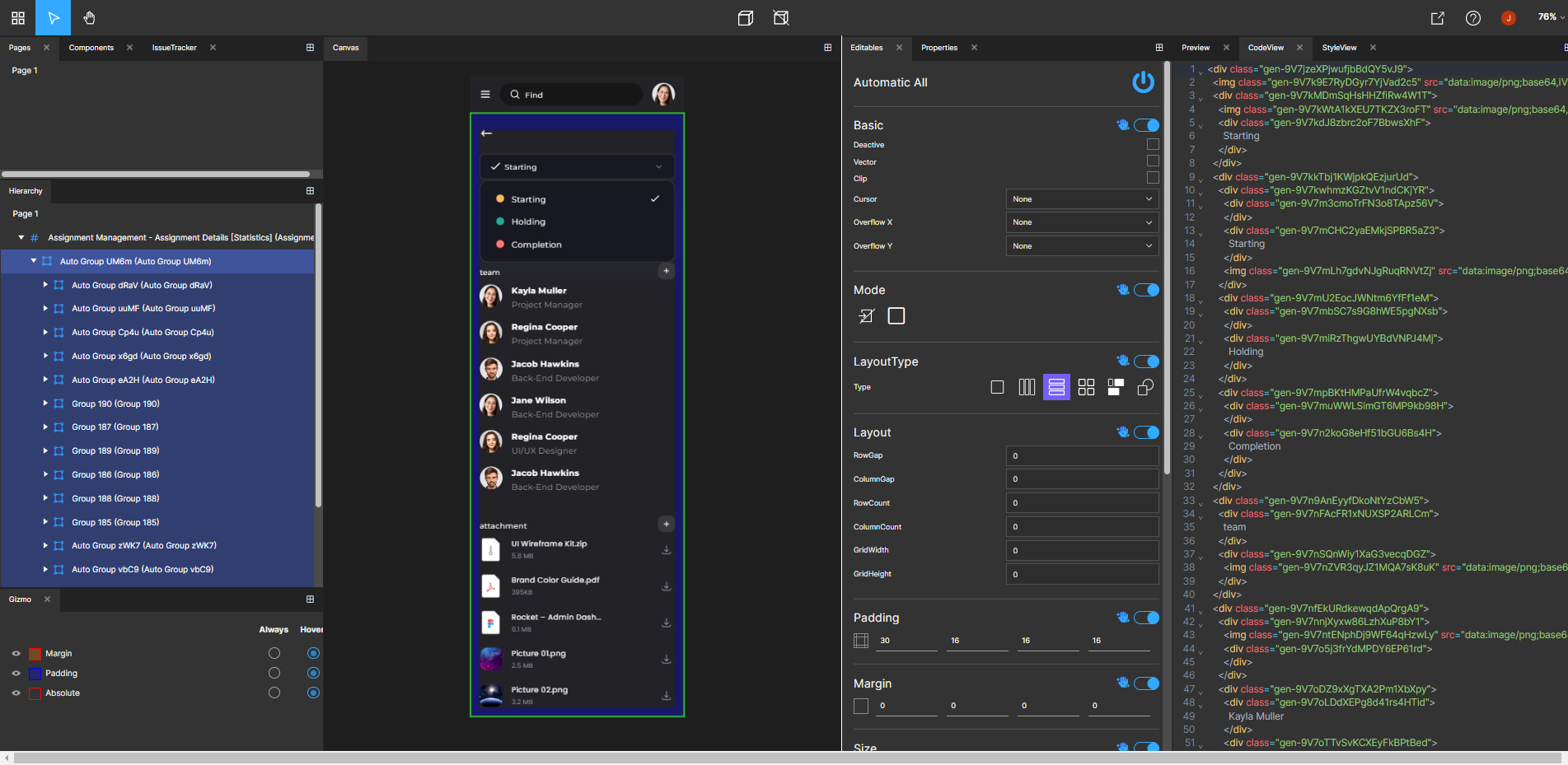Collapse the Auto Group UM6m tree item
Viewport: 1568px width, 765px height.
pos(33,261)
